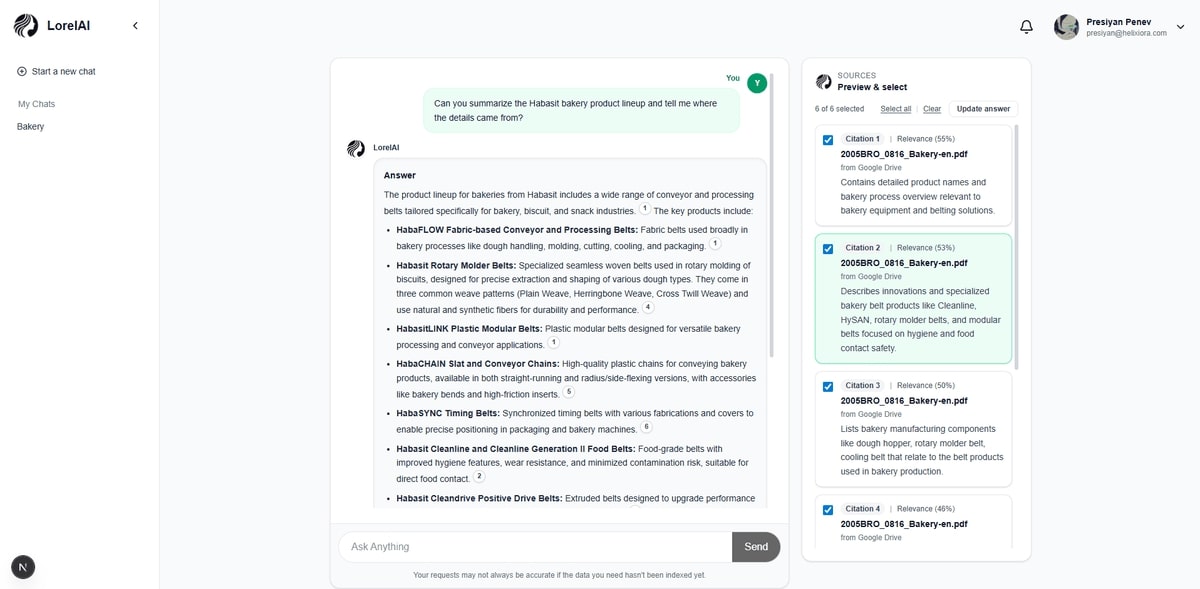Image resolution: width=1200 pixels, height=589 pixels.
Task: Toggle the Citation 2 checkbox
Action: click(828, 249)
